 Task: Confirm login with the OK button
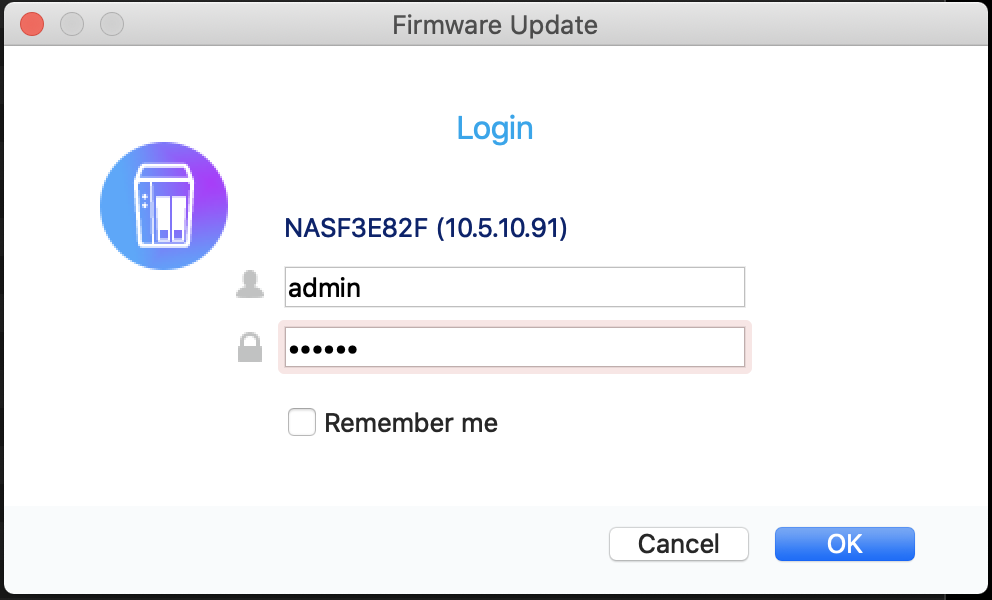click(x=845, y=544)
